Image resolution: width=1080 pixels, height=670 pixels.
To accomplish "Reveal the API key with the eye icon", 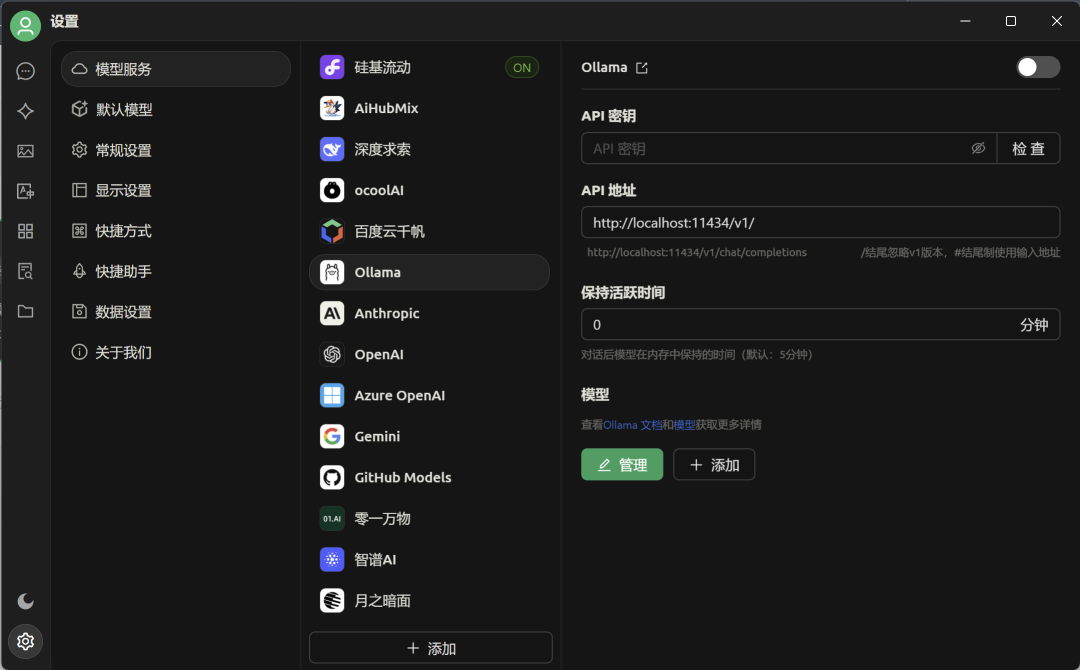I will point(978,148).
